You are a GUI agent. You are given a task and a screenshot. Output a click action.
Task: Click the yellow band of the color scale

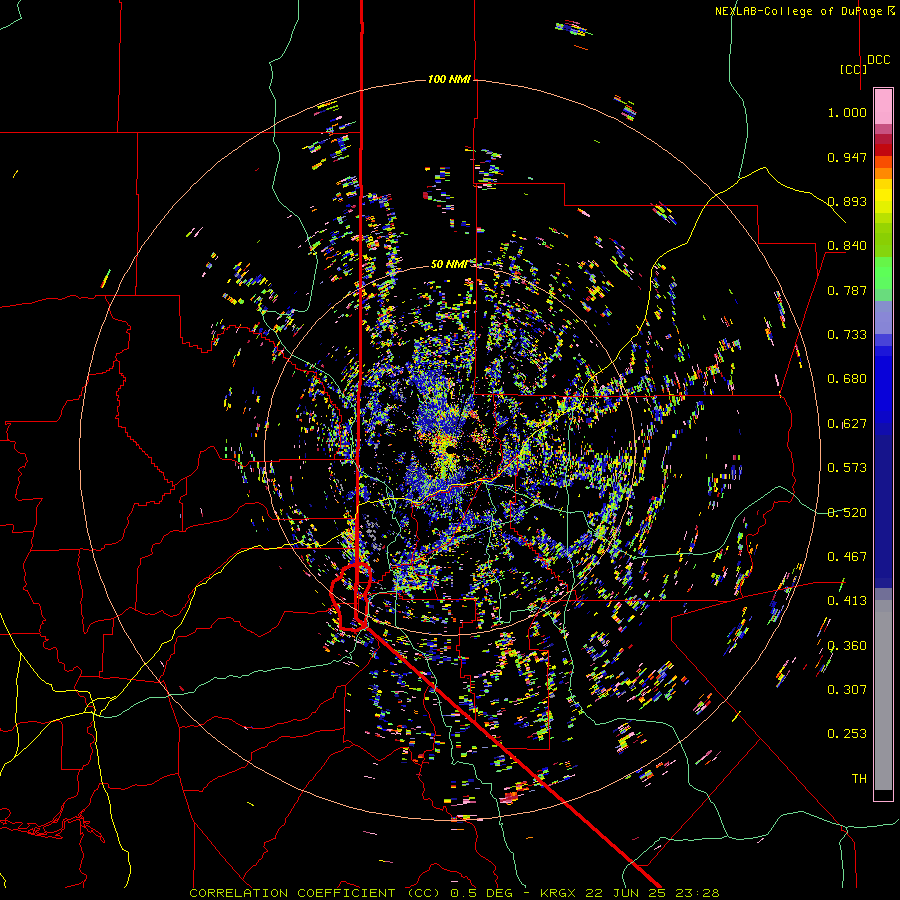point(883,196)
